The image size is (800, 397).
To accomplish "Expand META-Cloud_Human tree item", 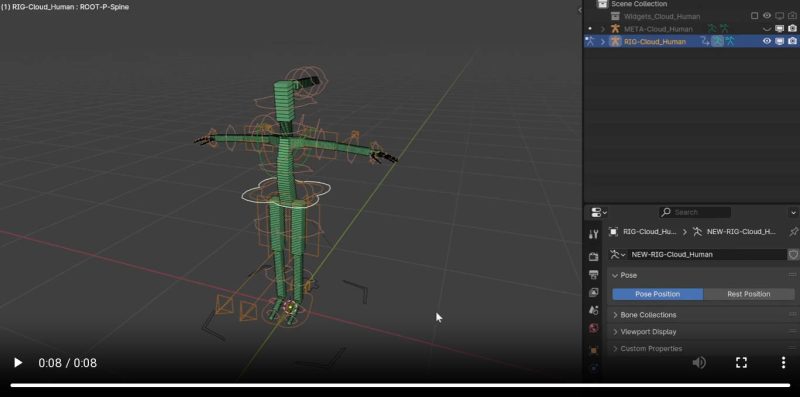I will pos(603,29).
